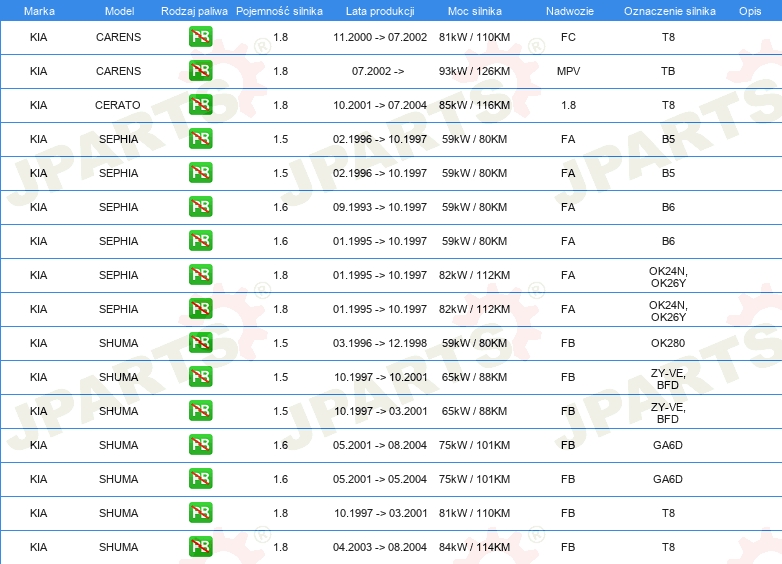Select the '10.1997 -> 10.2001' cell
The height and width of the screenshot is (564, 782).
pos(381,377)
